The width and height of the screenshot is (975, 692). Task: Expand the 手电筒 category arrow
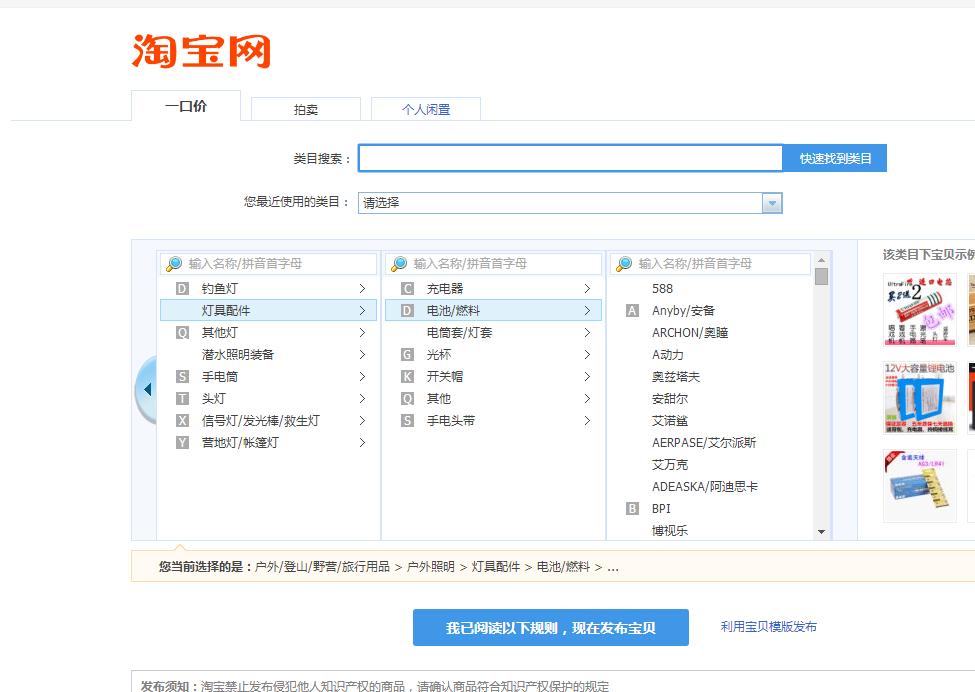click(362, 376)
